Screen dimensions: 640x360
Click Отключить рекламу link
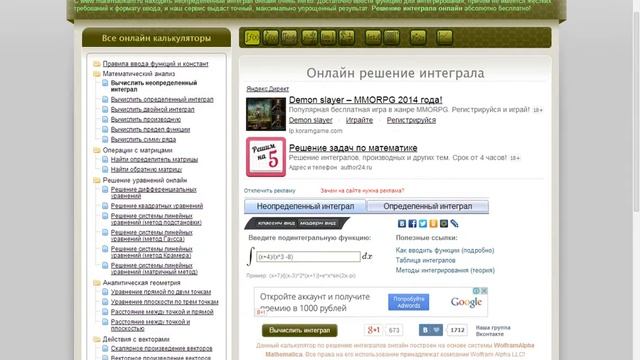pyautogui.click(x=269, y=191)
